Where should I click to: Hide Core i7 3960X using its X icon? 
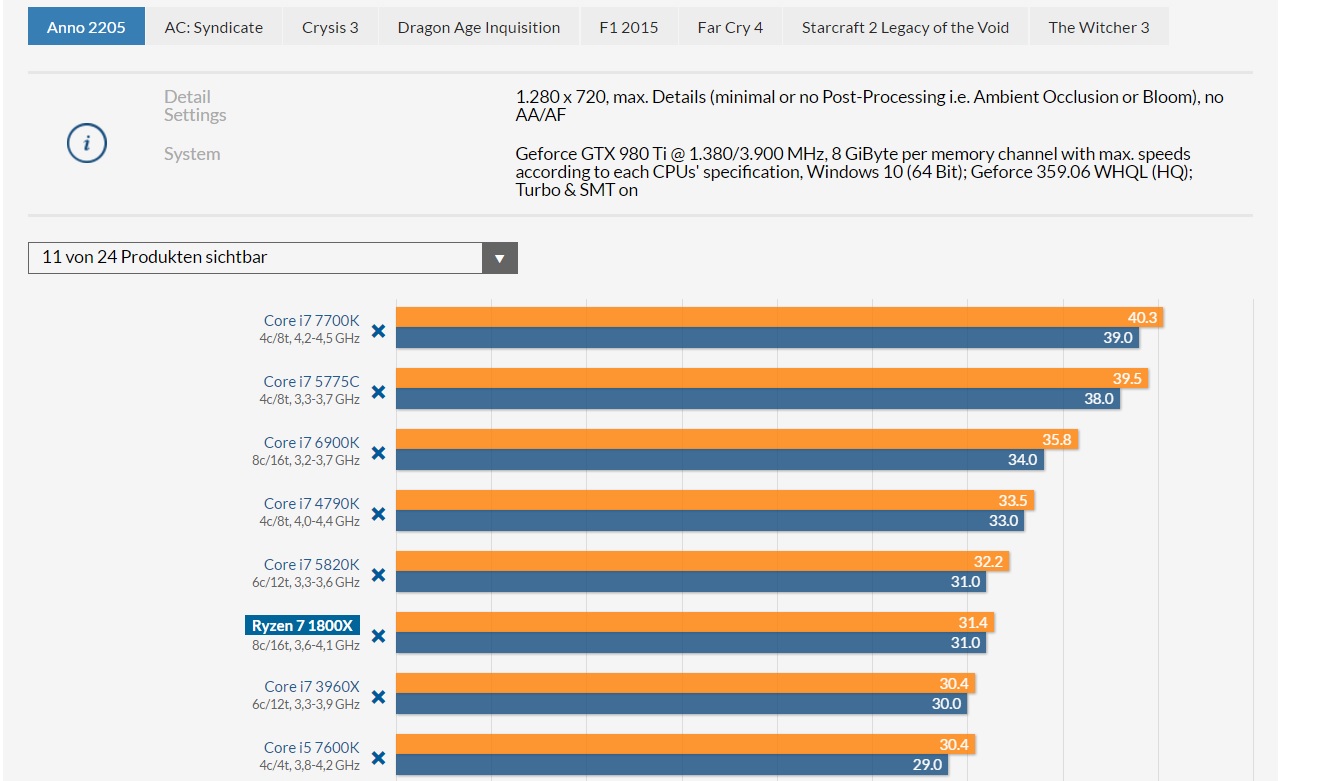378,697
